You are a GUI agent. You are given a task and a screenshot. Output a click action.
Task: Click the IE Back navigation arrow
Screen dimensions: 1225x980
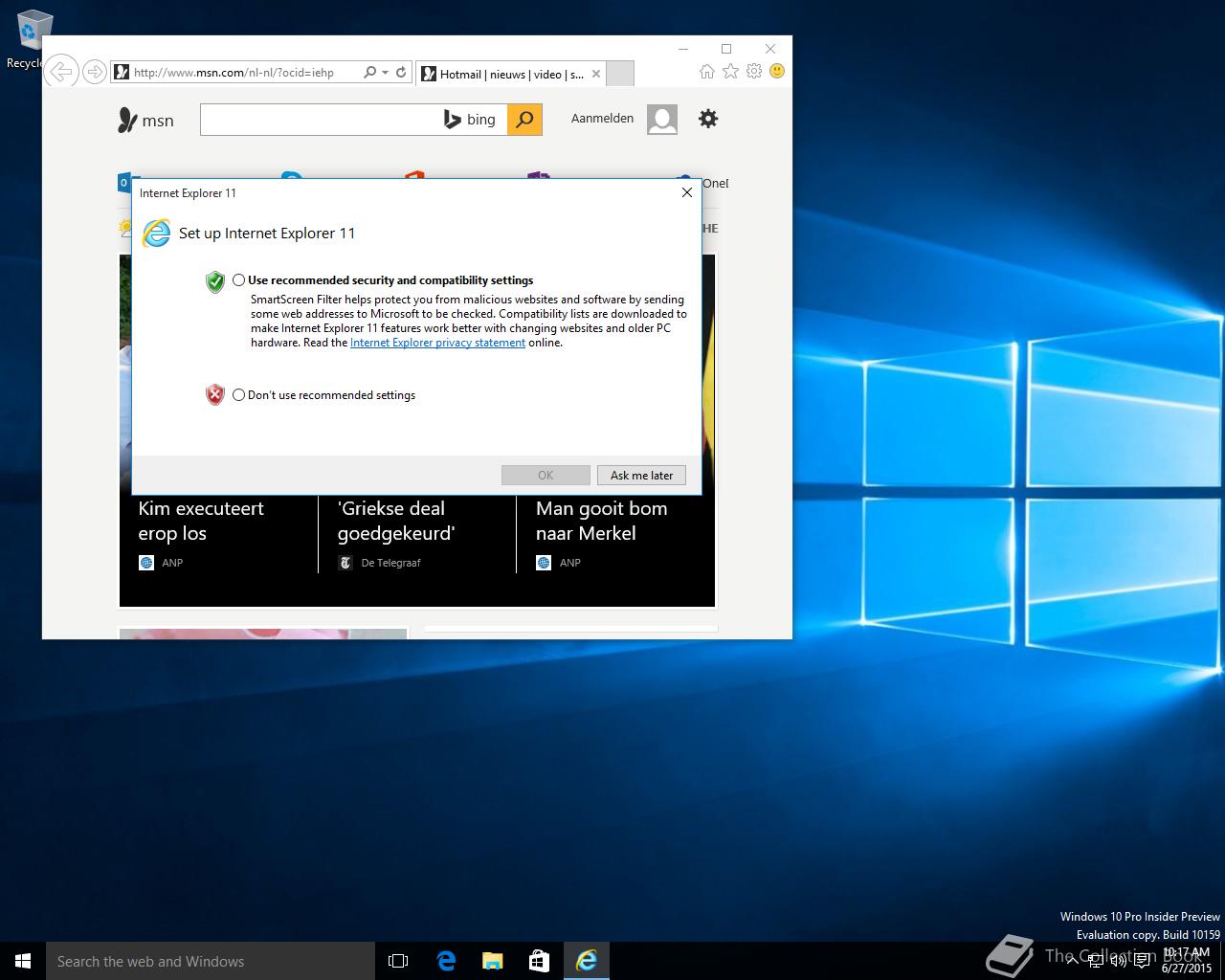pyautogui.click(x=61, y=72)
